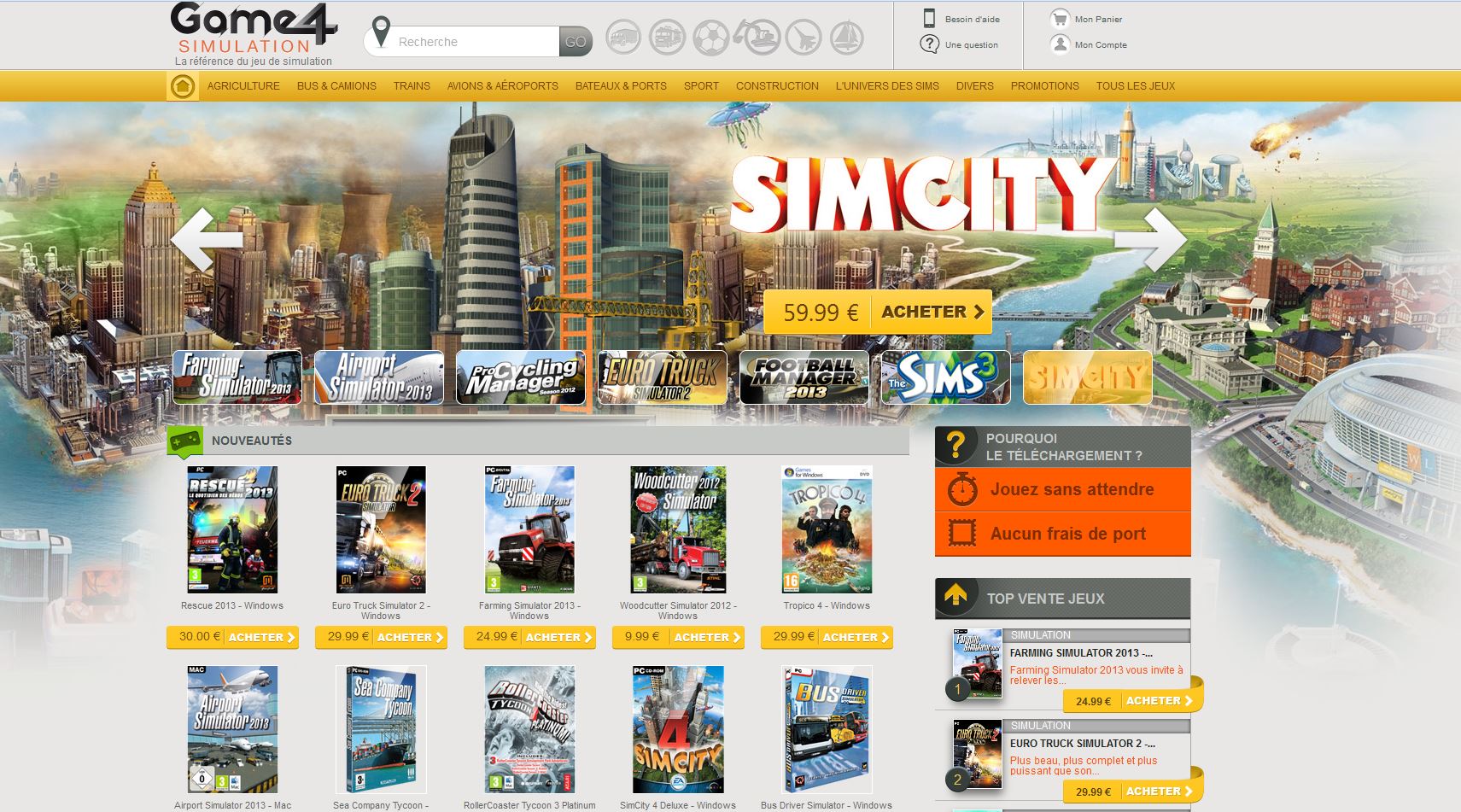Image resolution: width=1461 pixels, height=812 pixels.
Task: Open the Divers category
Action: coord(974,86)
